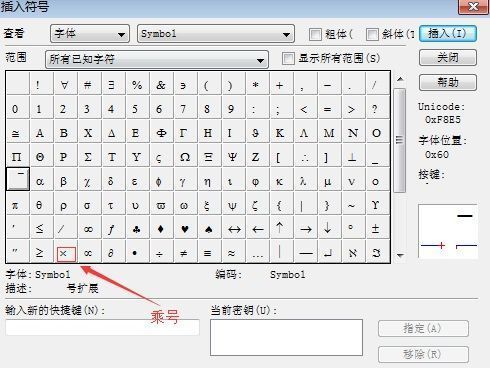Screen dimensions: 490x368
Task: Enable the italic (斜体) checkbox
Action: click(372, 34)
